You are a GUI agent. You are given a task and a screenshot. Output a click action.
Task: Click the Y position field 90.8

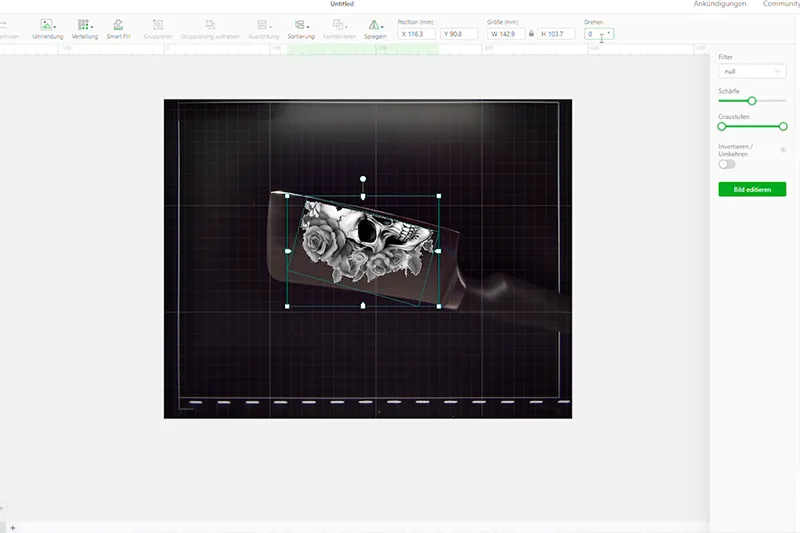pyautogui.click(x=459, y=34)
